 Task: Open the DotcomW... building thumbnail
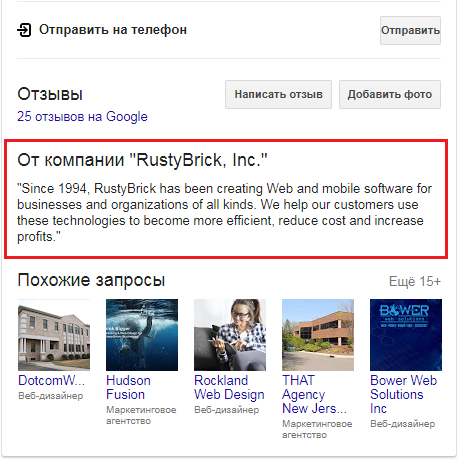coord(54,335)
